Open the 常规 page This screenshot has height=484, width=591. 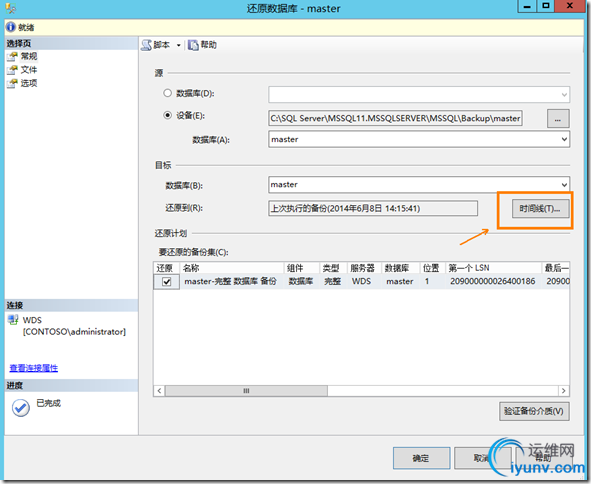point(29,57)
